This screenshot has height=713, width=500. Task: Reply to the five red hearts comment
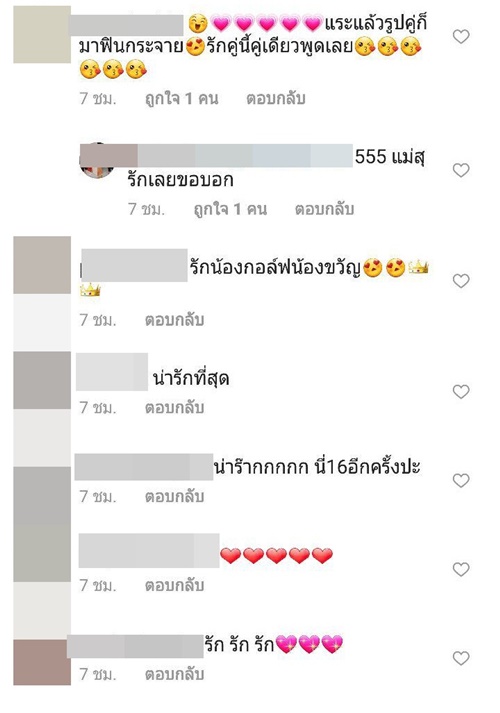pos(174,585)
